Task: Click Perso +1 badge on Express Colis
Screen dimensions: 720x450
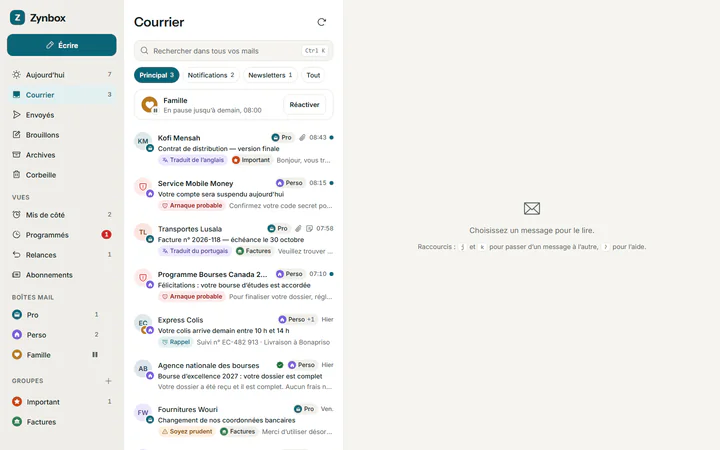Action: (297, 319)
